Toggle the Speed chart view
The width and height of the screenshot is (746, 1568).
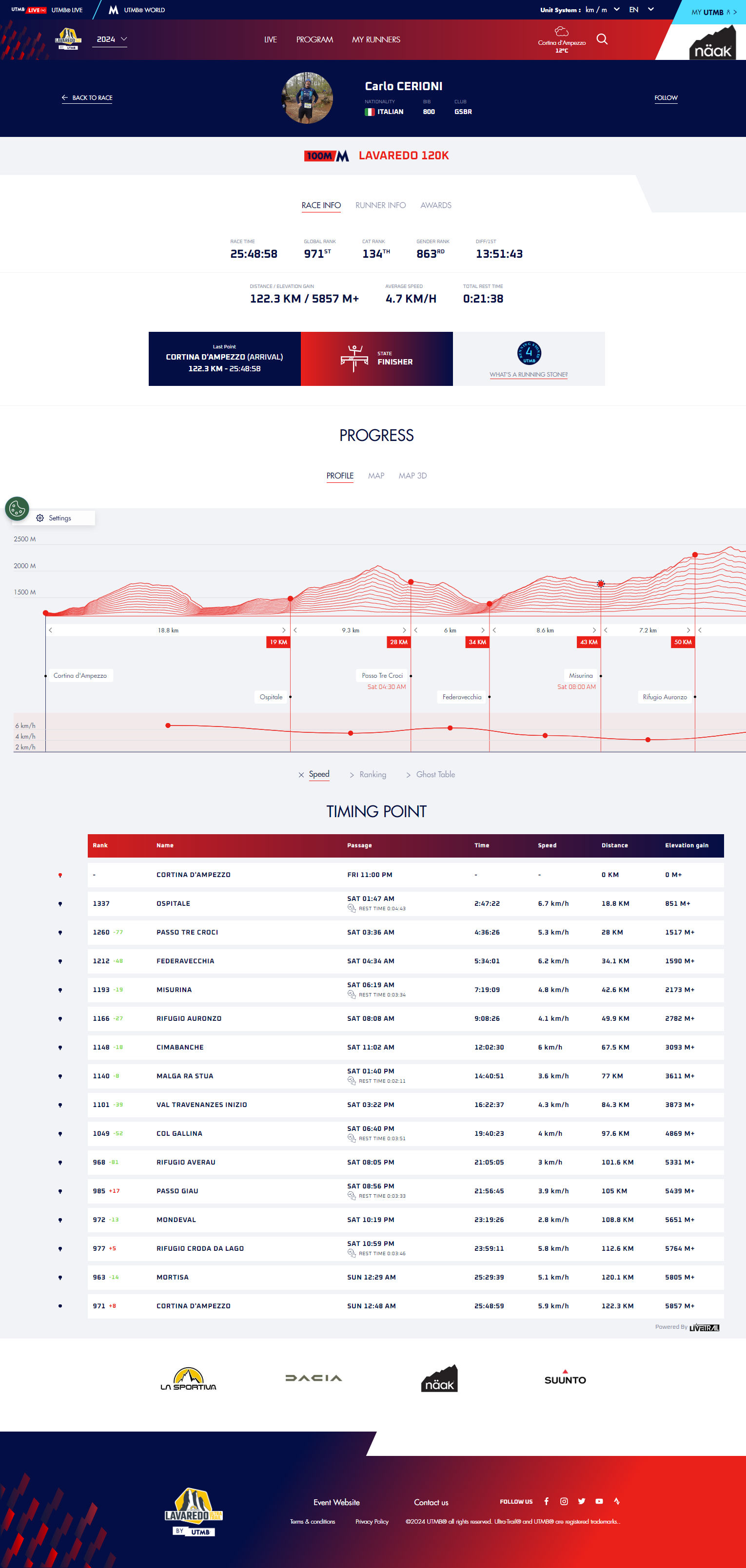tap(318, 774)
